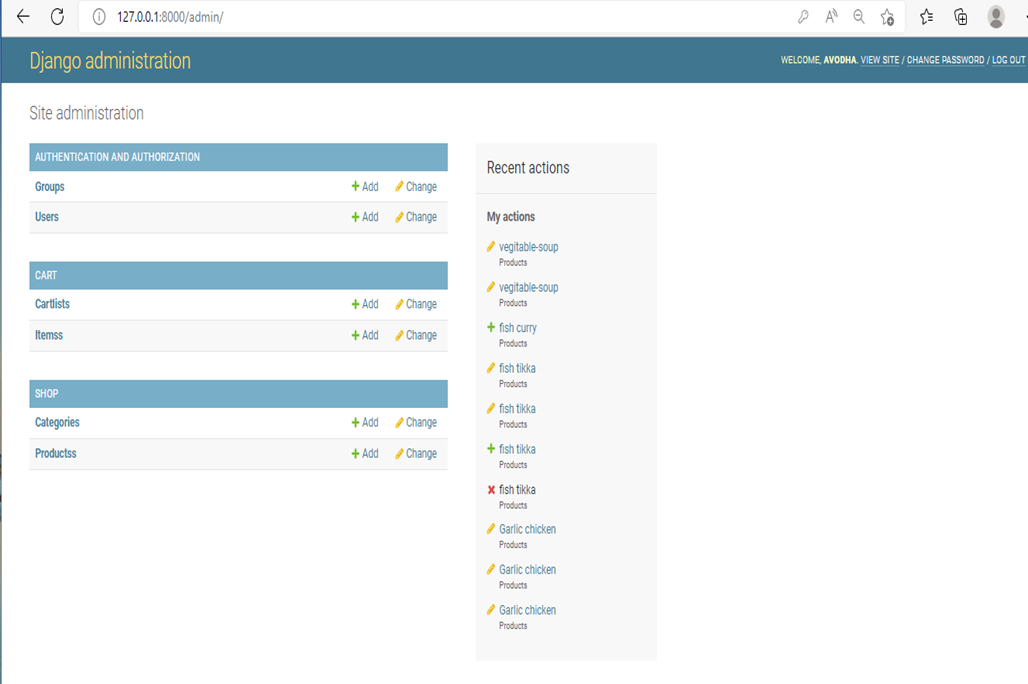
Task: Click the yellow Change pencil icon for Users
Action: (398, 217)
